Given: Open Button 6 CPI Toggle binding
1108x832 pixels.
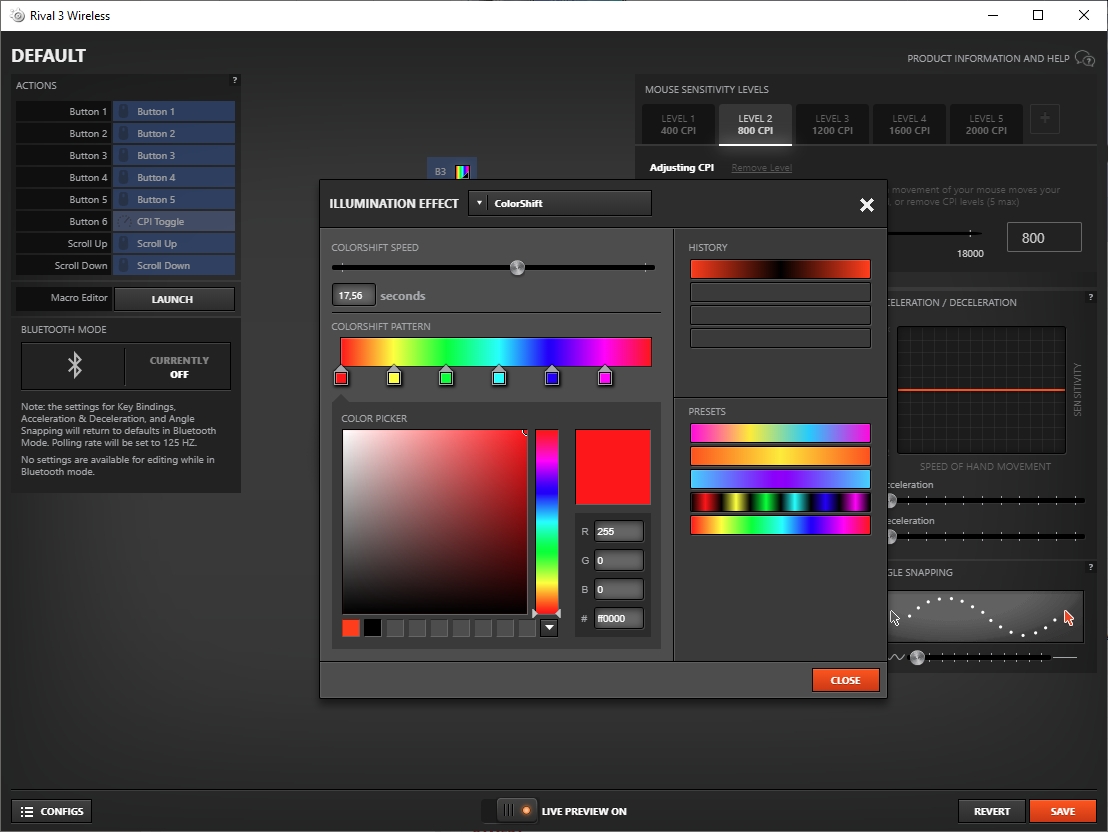Looking at the screenshot, I should tap(174, 221).
